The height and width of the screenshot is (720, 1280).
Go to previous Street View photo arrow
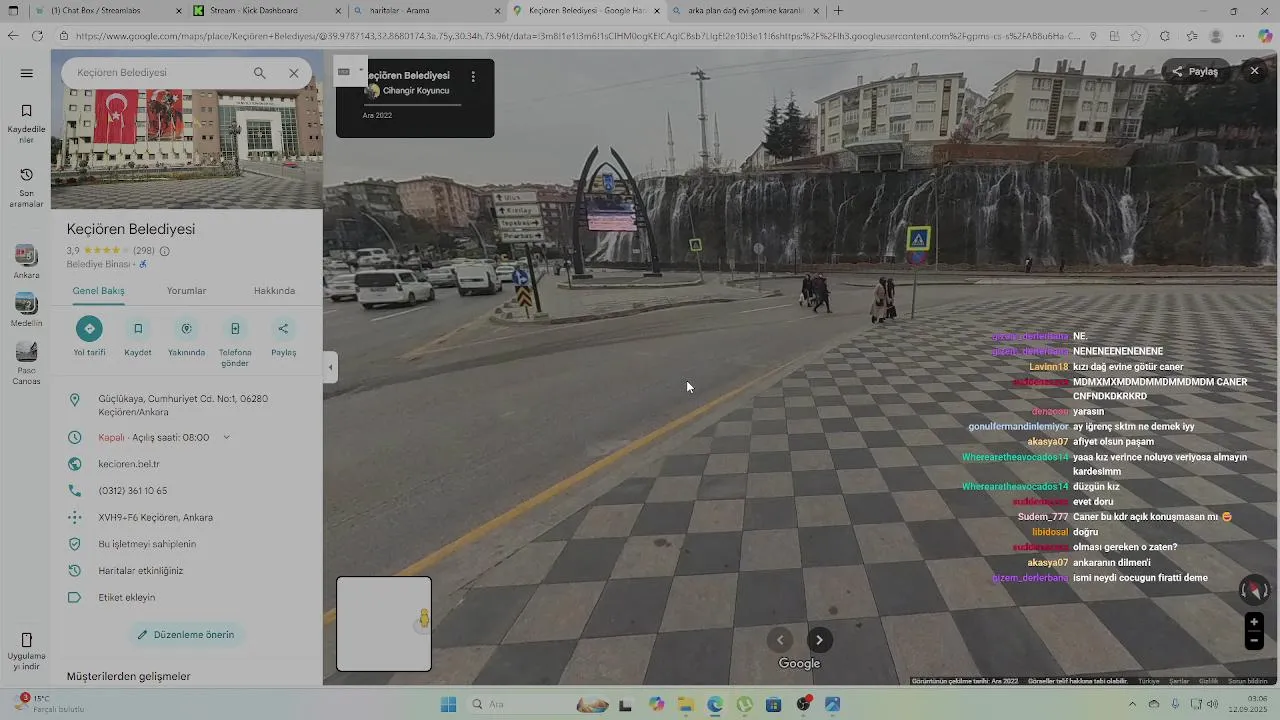click(780, 640)
